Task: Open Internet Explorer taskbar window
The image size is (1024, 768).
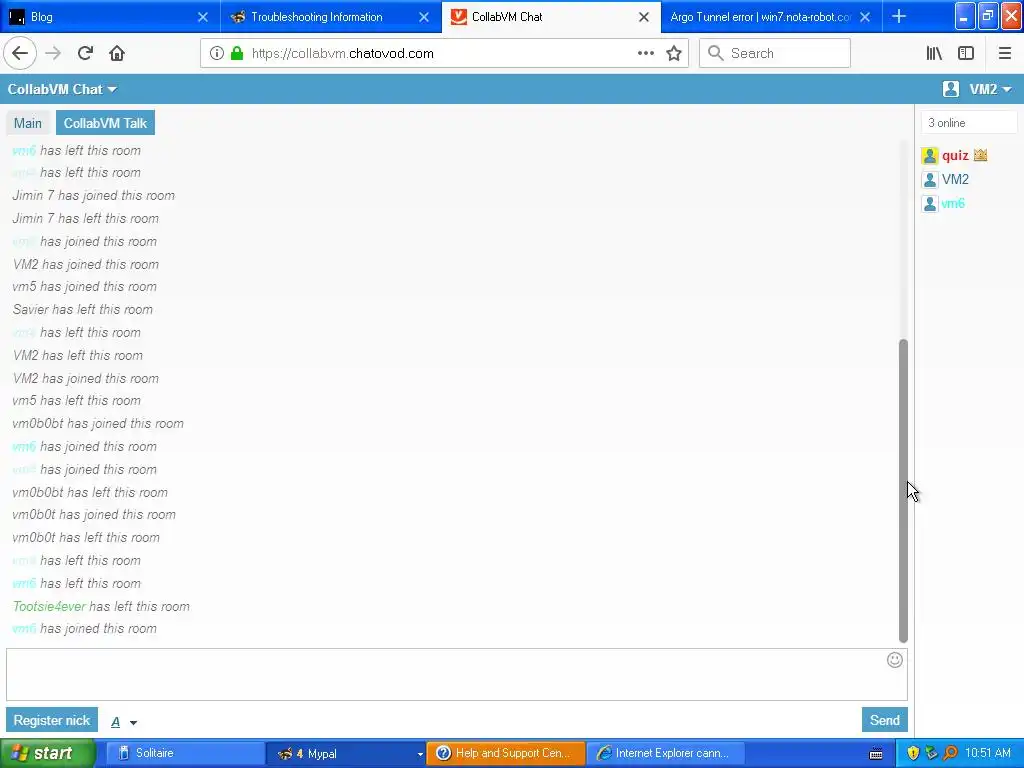Action: click(666, 753)
